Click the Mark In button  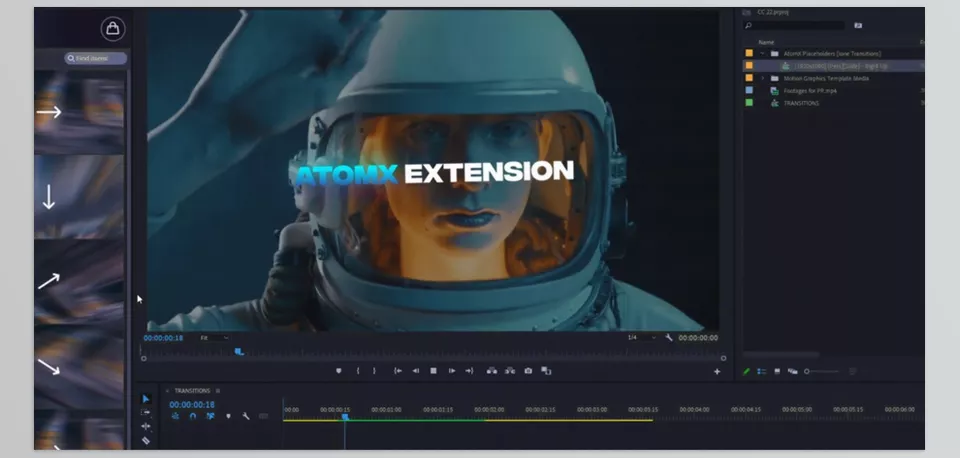pos(358,371)
